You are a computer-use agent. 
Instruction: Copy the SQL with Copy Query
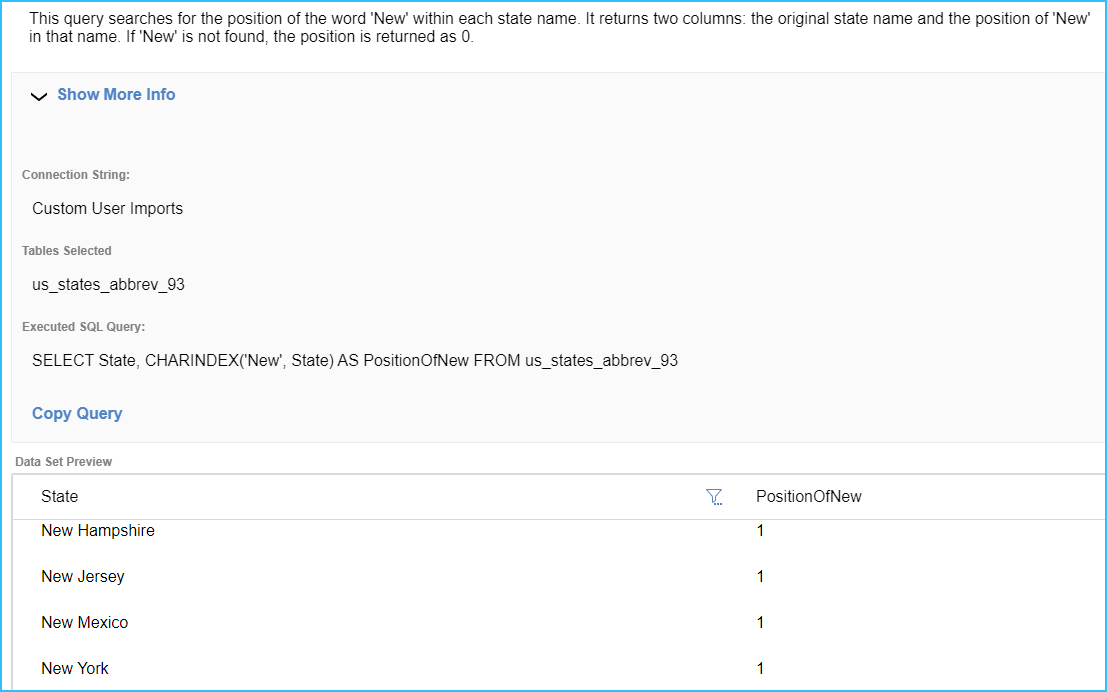tap(77, 413)
